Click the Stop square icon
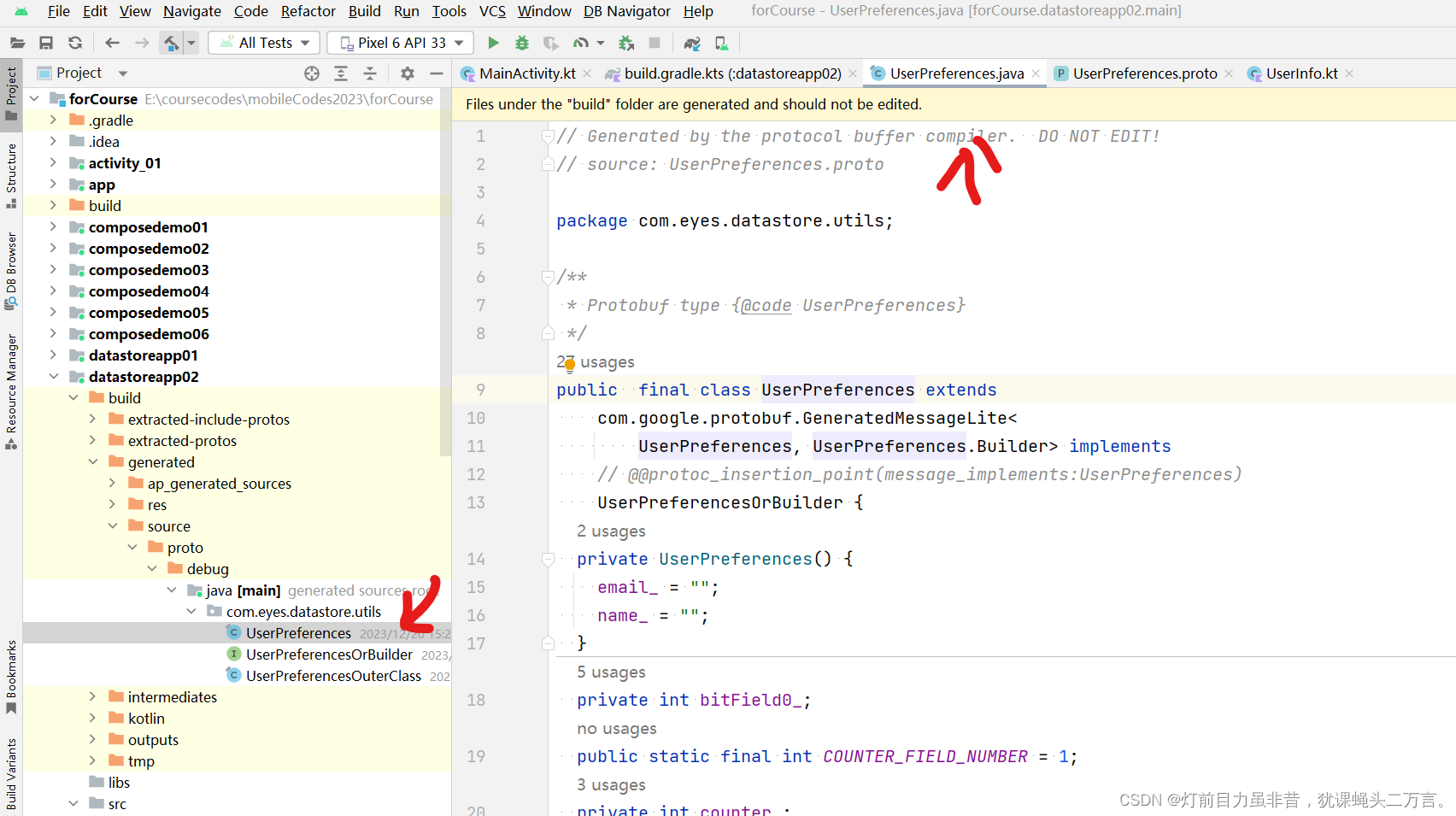Screen dimensions: 1456x816 tap(655, 43)
